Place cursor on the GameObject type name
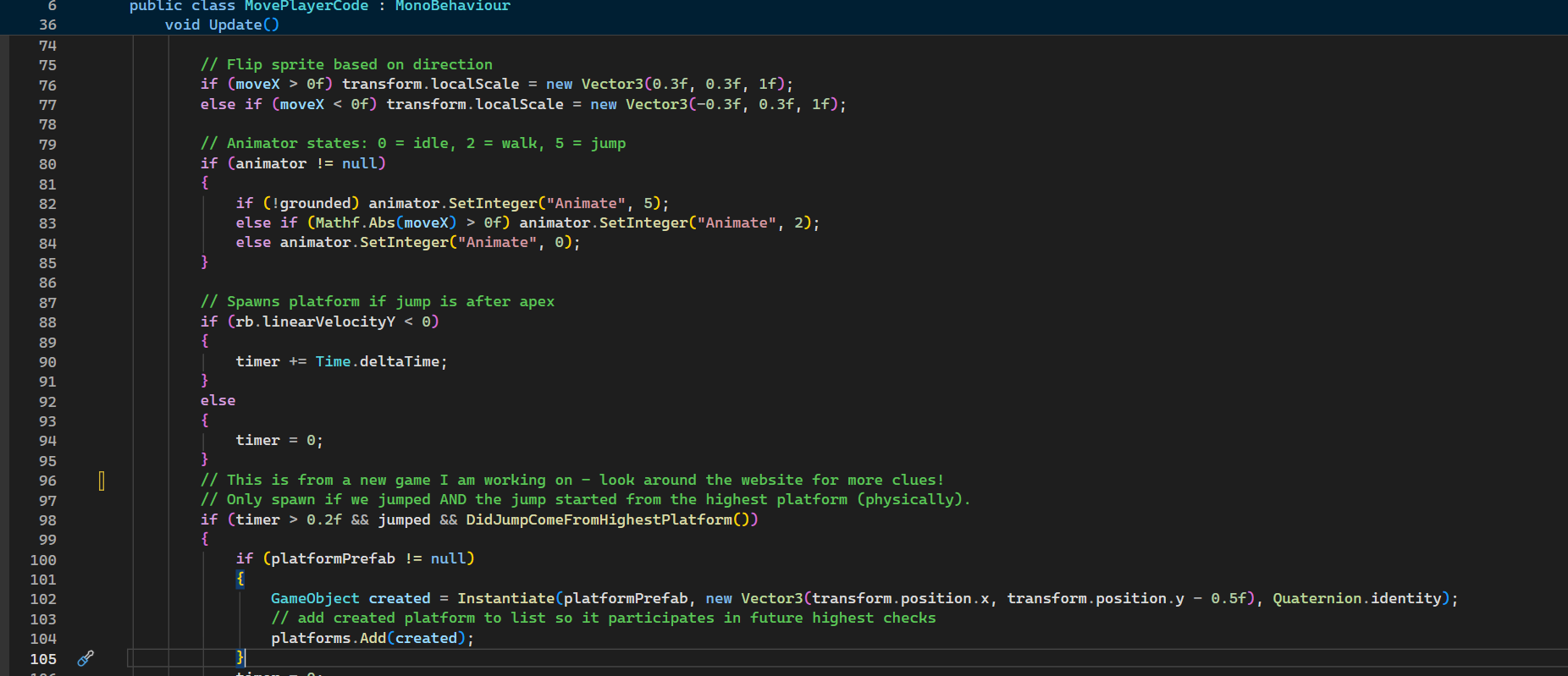 (x=315, y=598)
